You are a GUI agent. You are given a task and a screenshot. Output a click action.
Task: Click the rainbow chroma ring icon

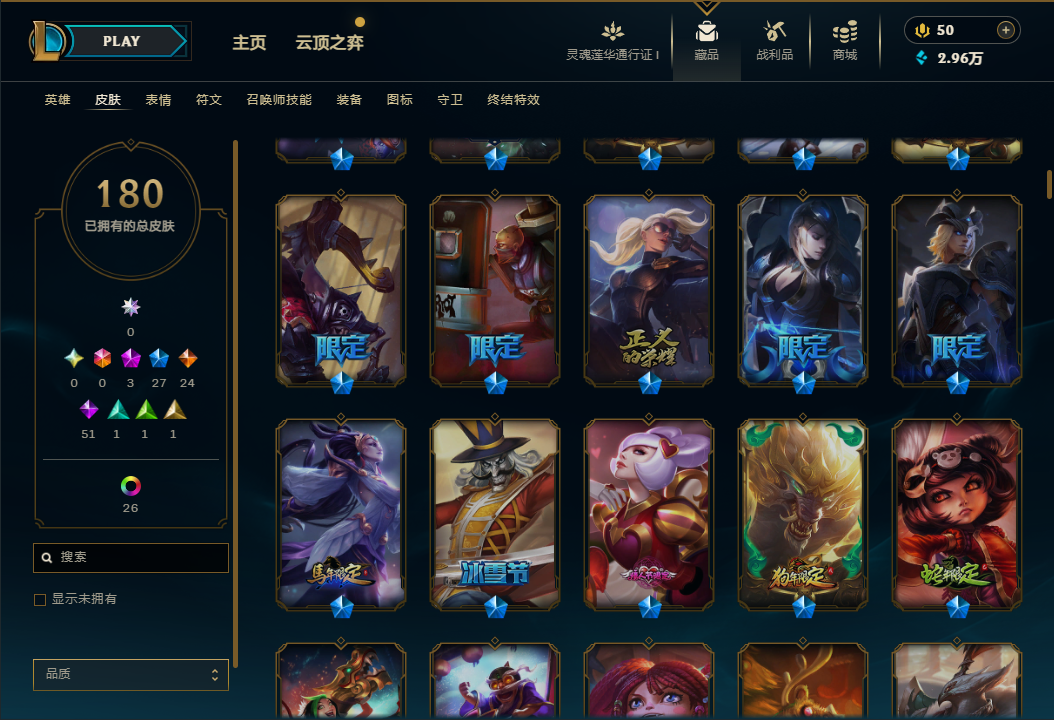click(x=130, y=485)
